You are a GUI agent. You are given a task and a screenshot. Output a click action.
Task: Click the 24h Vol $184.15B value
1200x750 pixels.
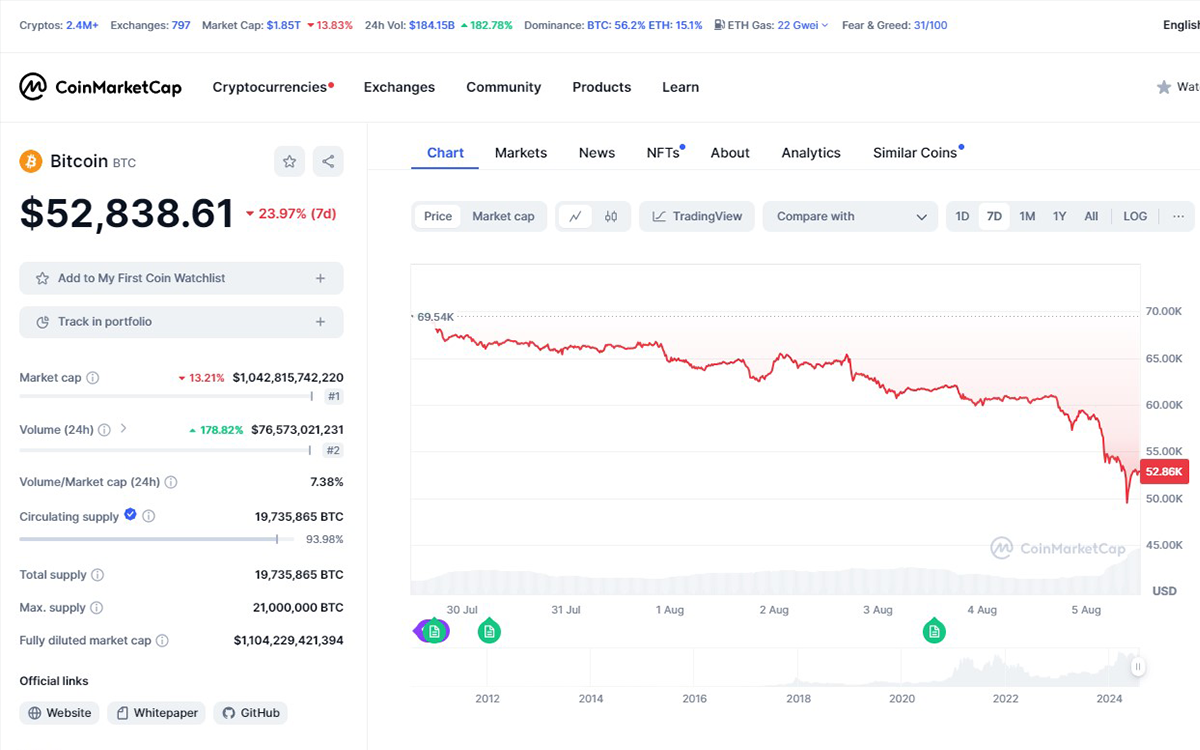[432, 25]
